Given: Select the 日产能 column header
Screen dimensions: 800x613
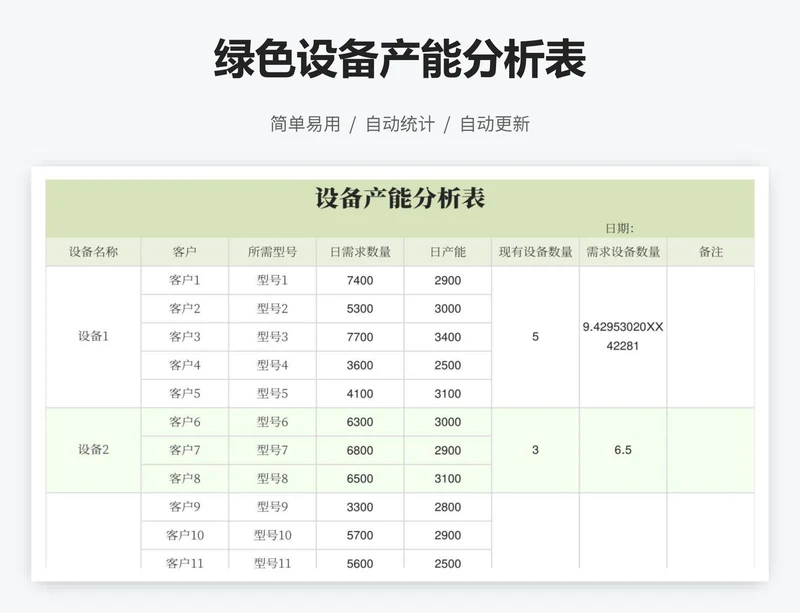Looking at the screenshot, I should pyautogui.click(x=448, y=252).
